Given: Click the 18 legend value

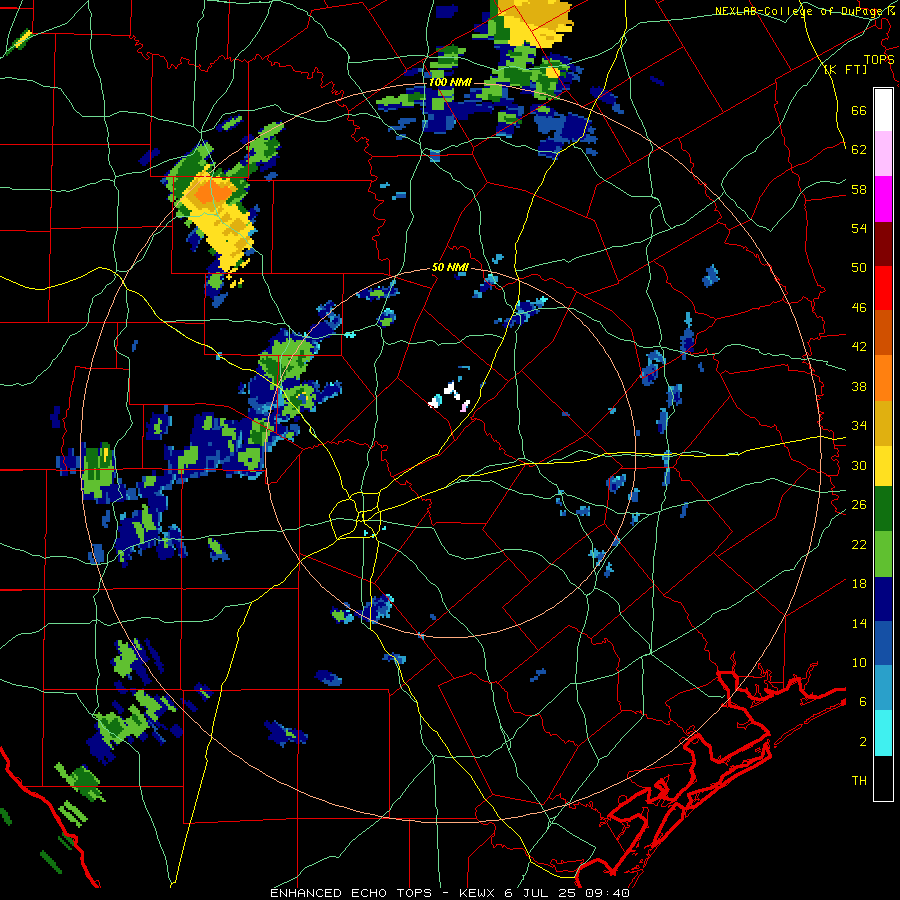Looking at the screenshot, I should 859,584.
